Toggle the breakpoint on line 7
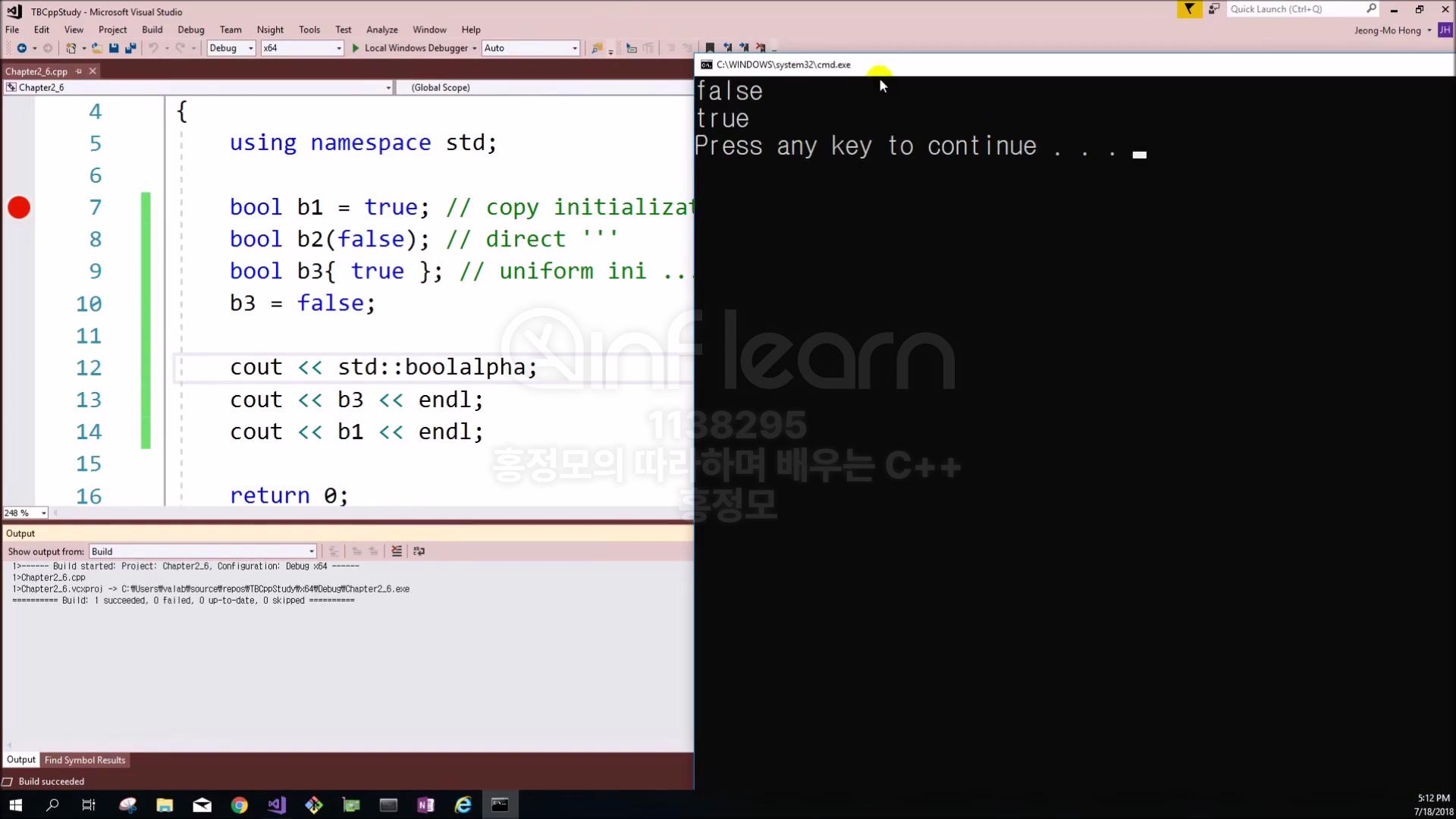1456x819 pixels. pos(19,207)
